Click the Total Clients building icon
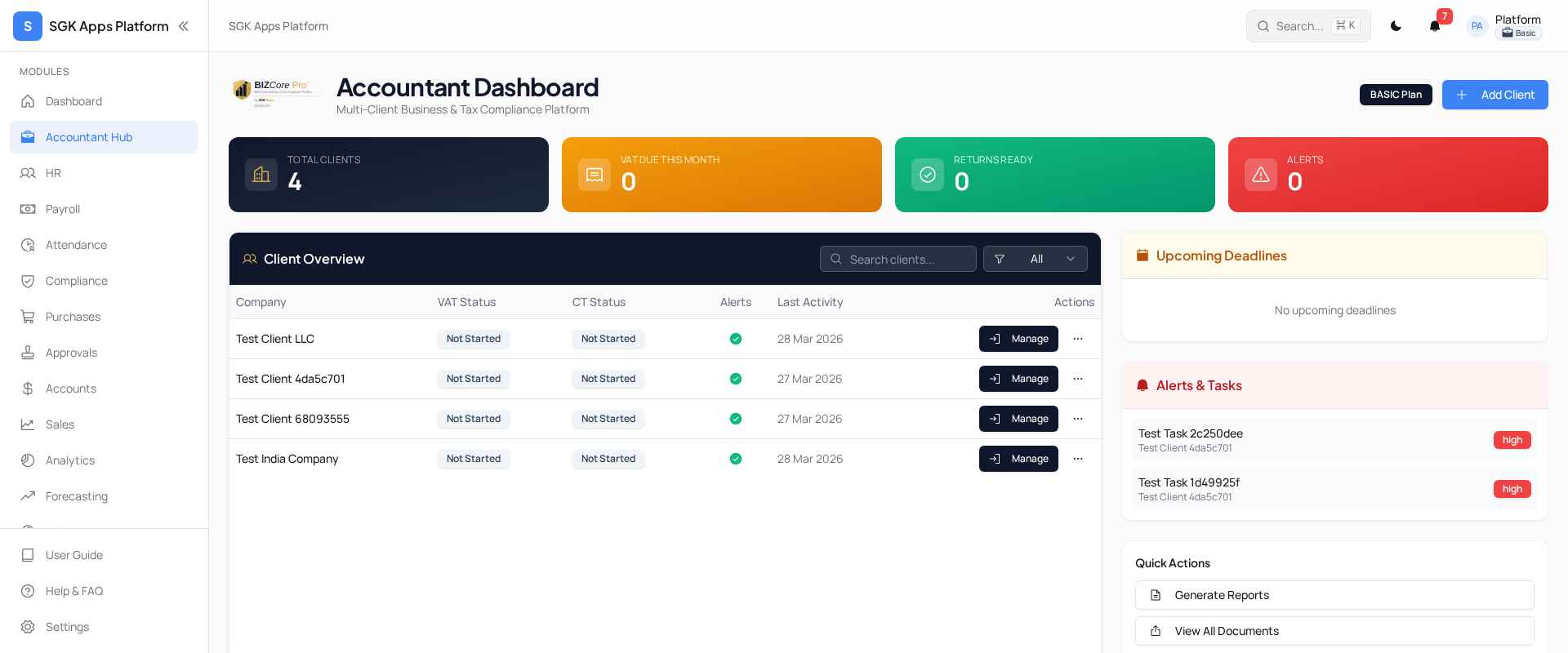Image resolution: width=1568 pixels, height=653 pixels. [x=261, y=175]
